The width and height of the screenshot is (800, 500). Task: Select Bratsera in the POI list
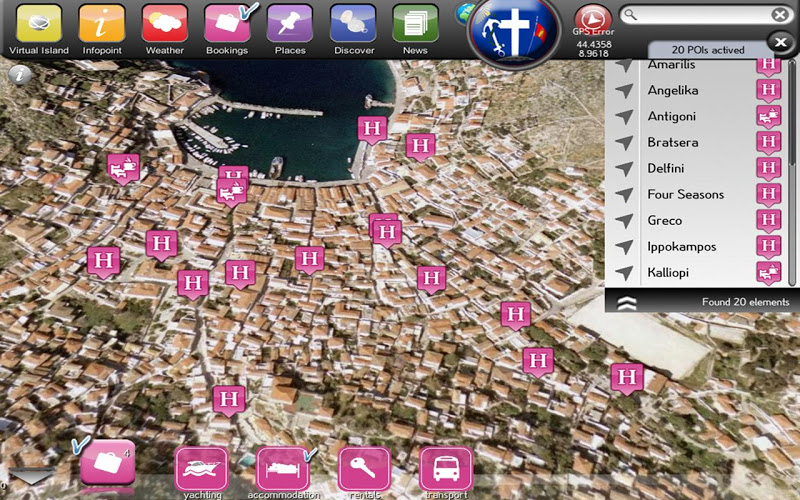(672, 142)
